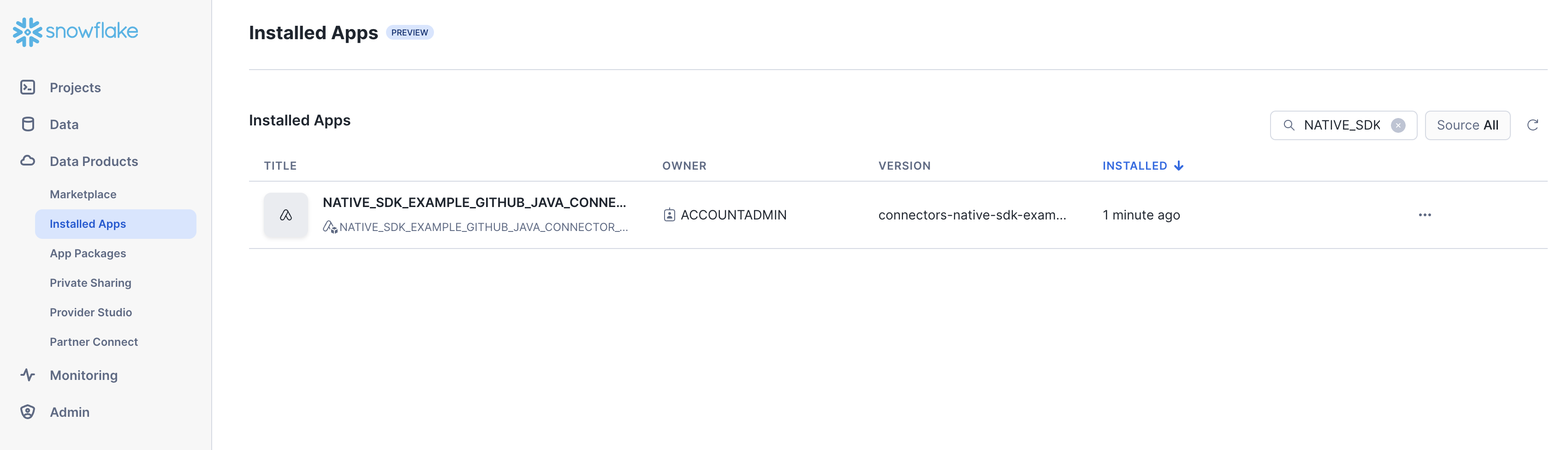Open Projects via its terminal icon
Image resolution: width=1568 pixels, height=450 pixels.
click(28, 88)
